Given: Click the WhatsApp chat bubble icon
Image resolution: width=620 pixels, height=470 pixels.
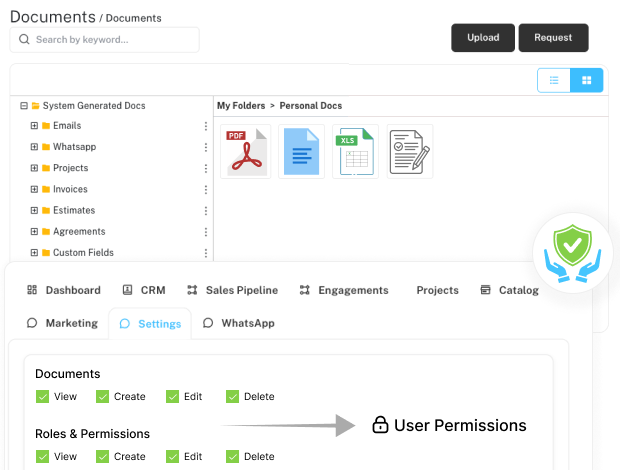Looking at the screenshot, I should click(208, 323).
